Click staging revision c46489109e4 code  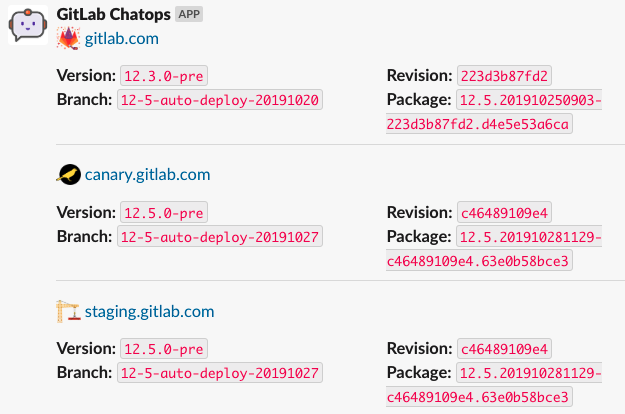point(504,349)
